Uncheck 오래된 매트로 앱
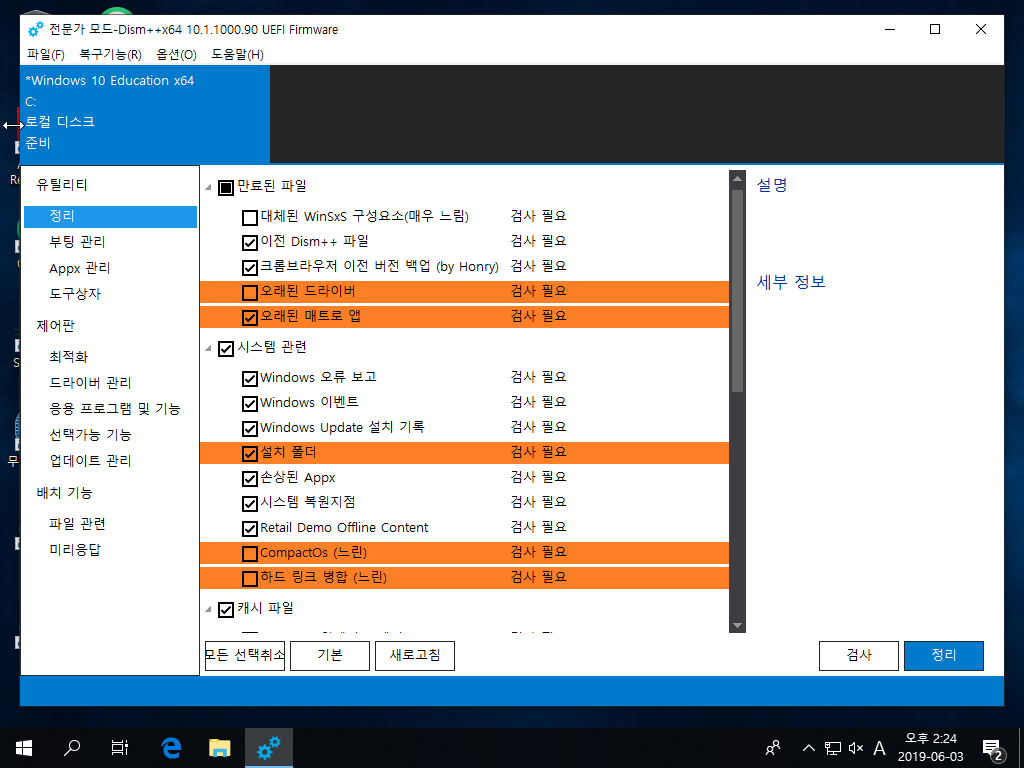 249,318
